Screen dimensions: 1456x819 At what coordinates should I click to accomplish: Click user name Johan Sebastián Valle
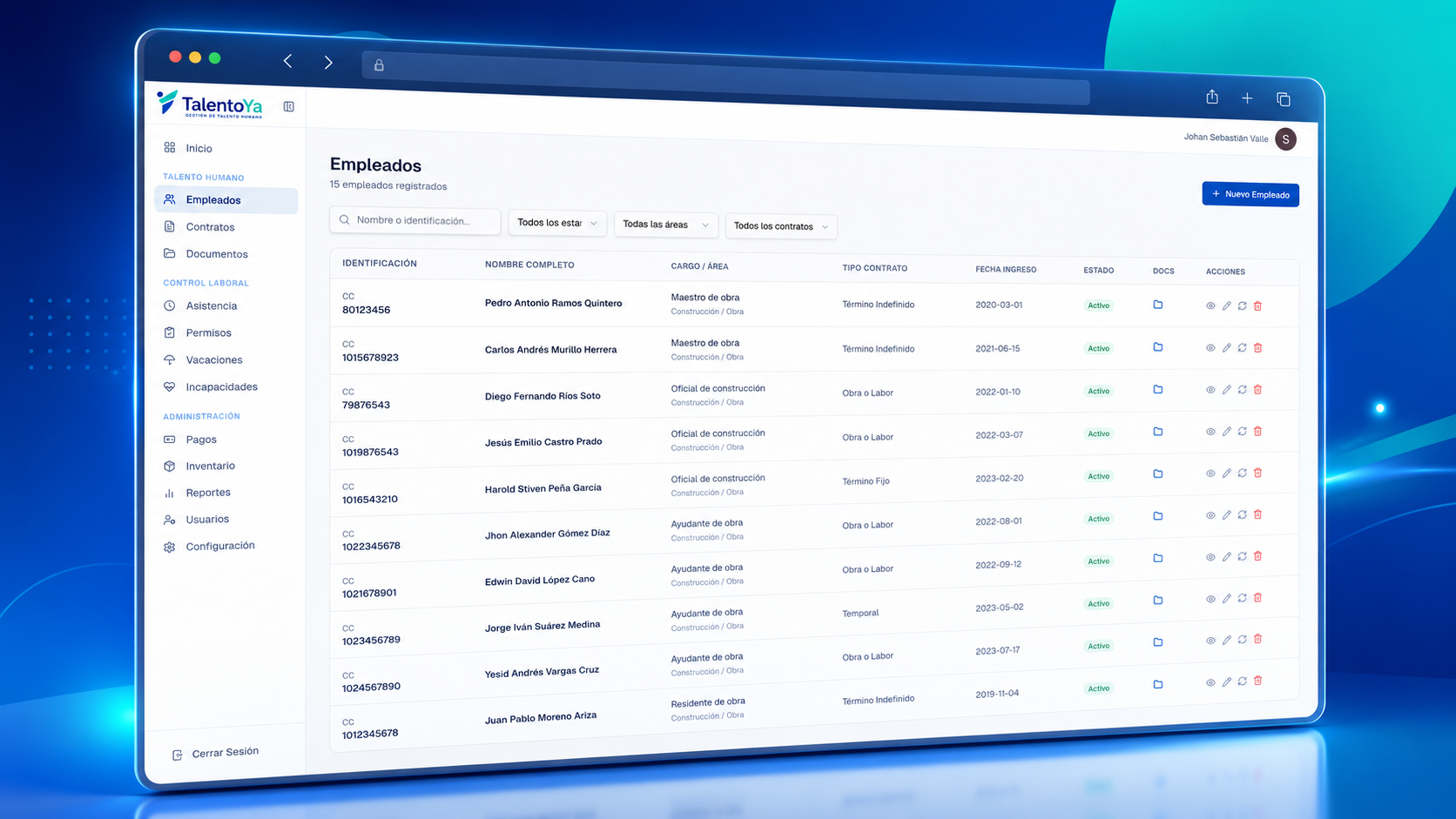click(1225, 138)
